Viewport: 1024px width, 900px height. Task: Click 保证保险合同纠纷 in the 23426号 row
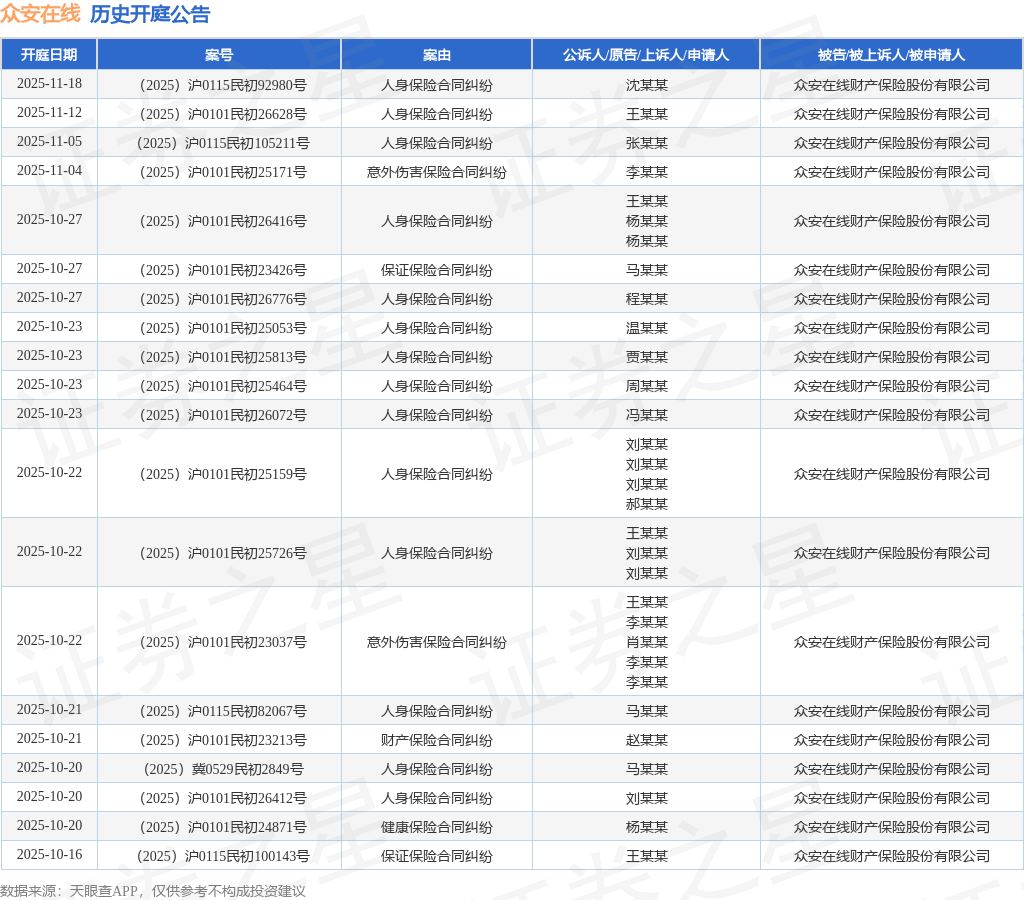(x=436, y=270)
